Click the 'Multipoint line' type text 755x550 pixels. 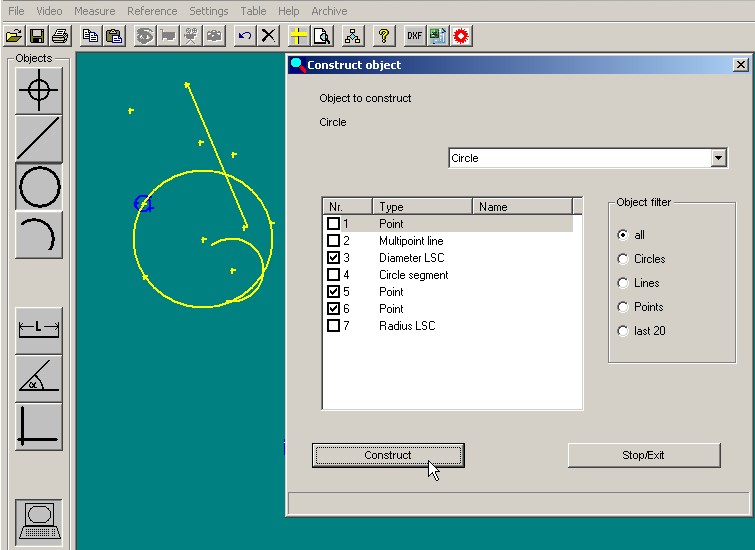pos(411,241)
